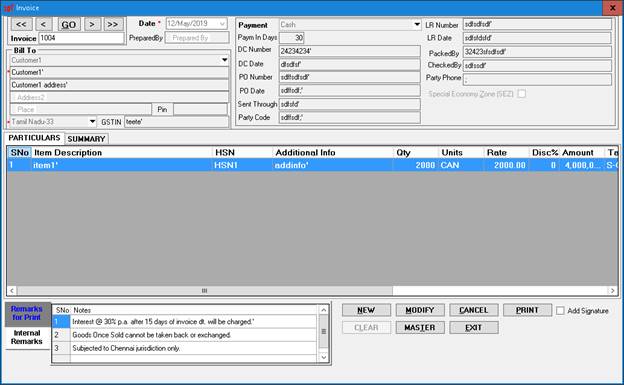Click the Customer1 address' field

(119, 85)
